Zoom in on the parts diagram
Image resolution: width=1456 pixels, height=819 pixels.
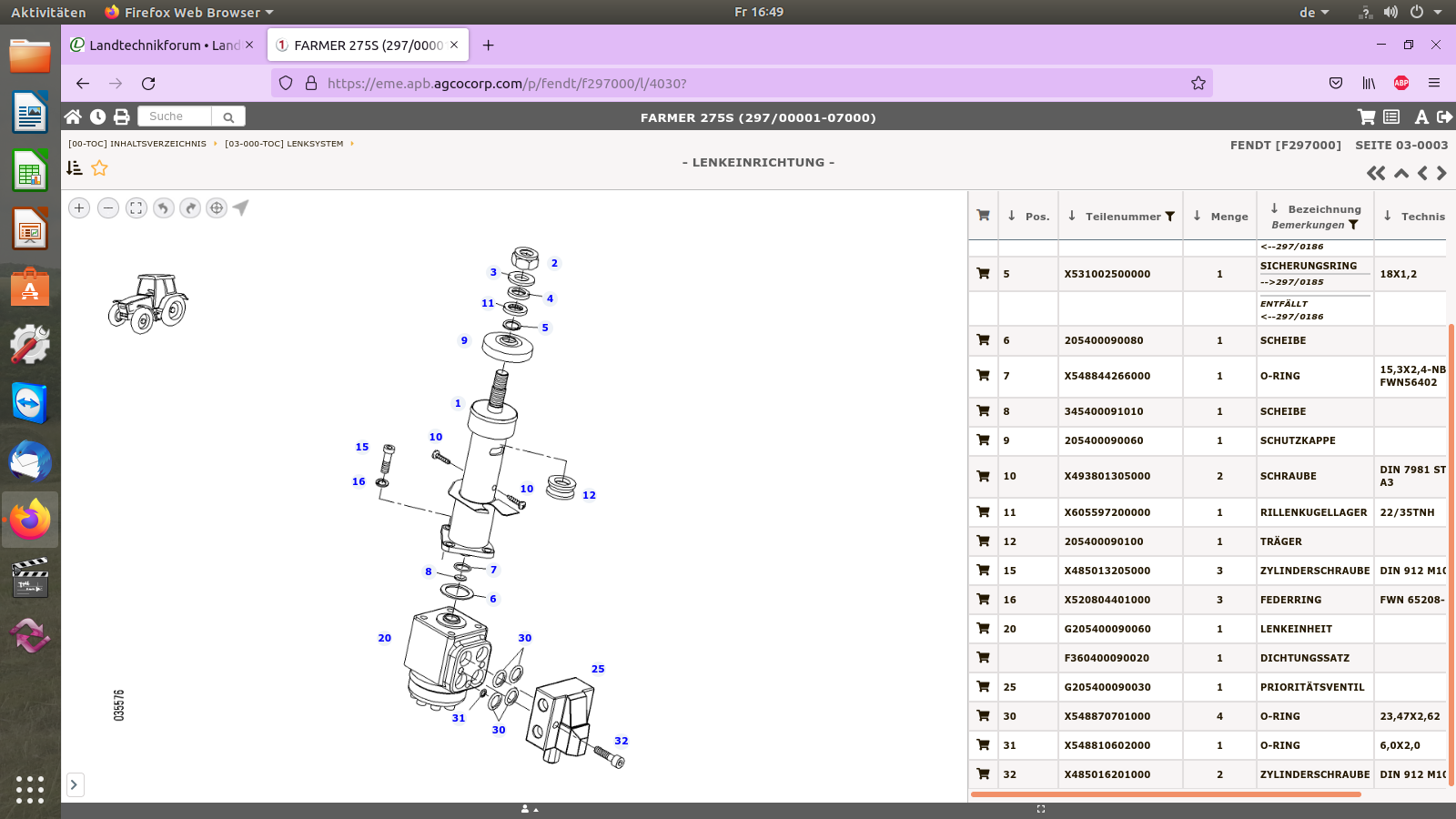click(x=79, y=208)
